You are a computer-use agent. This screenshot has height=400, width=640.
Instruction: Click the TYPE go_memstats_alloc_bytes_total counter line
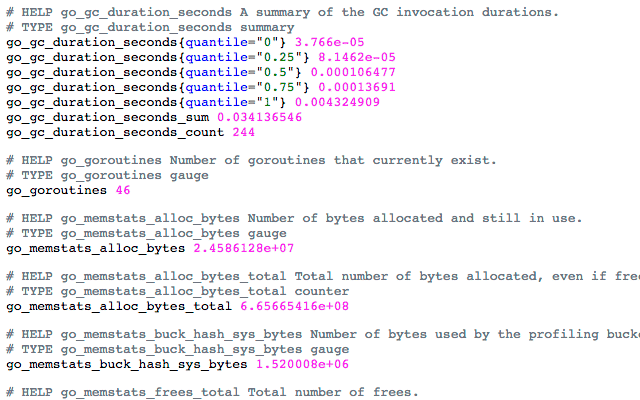tap(178, 291)
